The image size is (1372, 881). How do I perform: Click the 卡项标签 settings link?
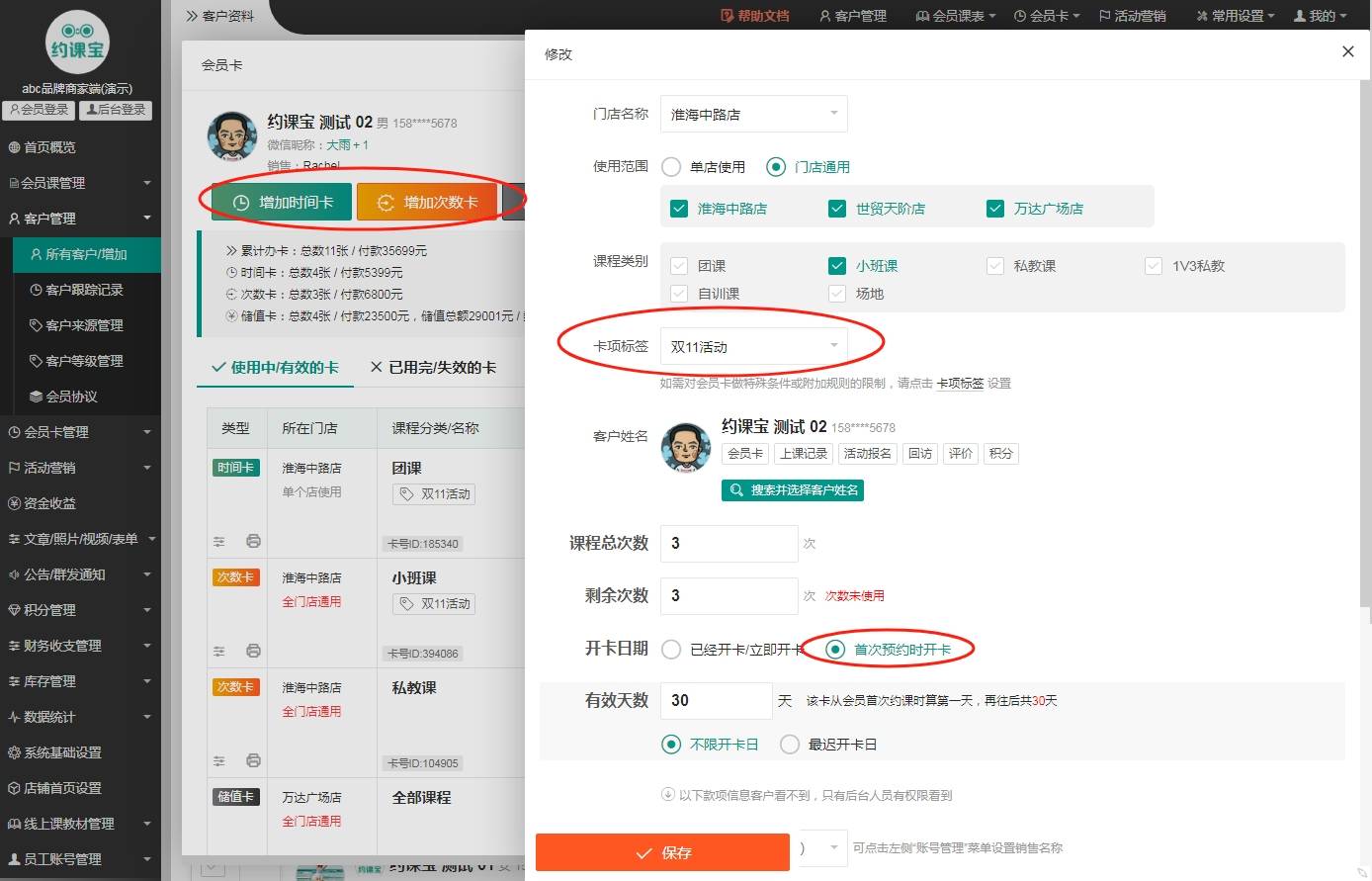(x=960, y=384)
